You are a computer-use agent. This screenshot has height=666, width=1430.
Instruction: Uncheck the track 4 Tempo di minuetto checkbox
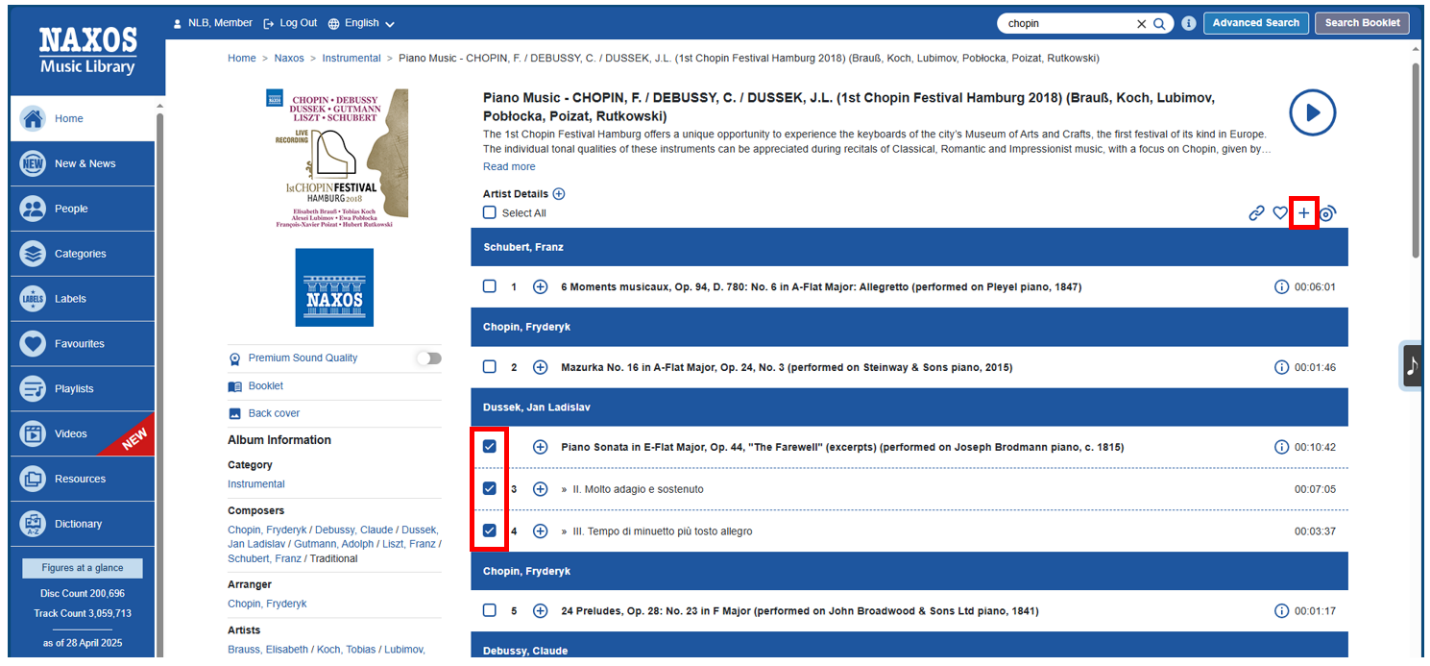[x=489, y=531]
